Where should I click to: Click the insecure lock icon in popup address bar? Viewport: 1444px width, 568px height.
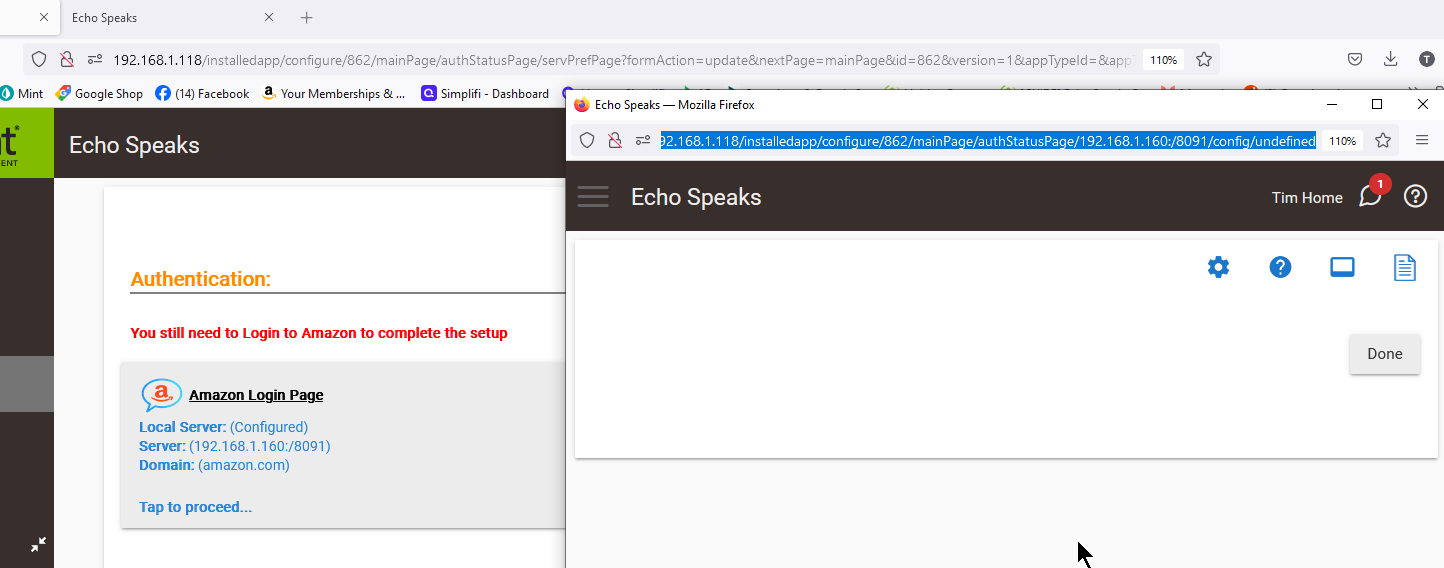click(615, 141)
